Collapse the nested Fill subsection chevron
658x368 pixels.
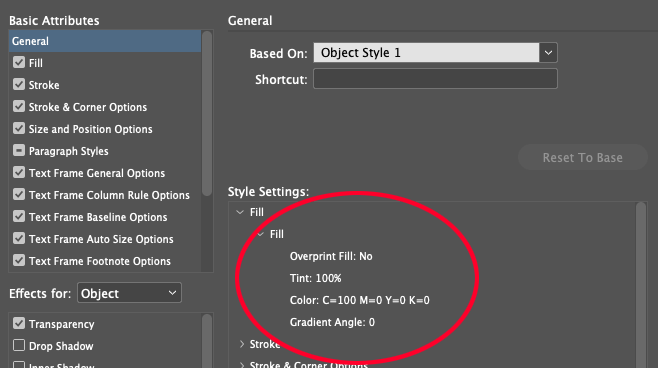click(261, 234)
